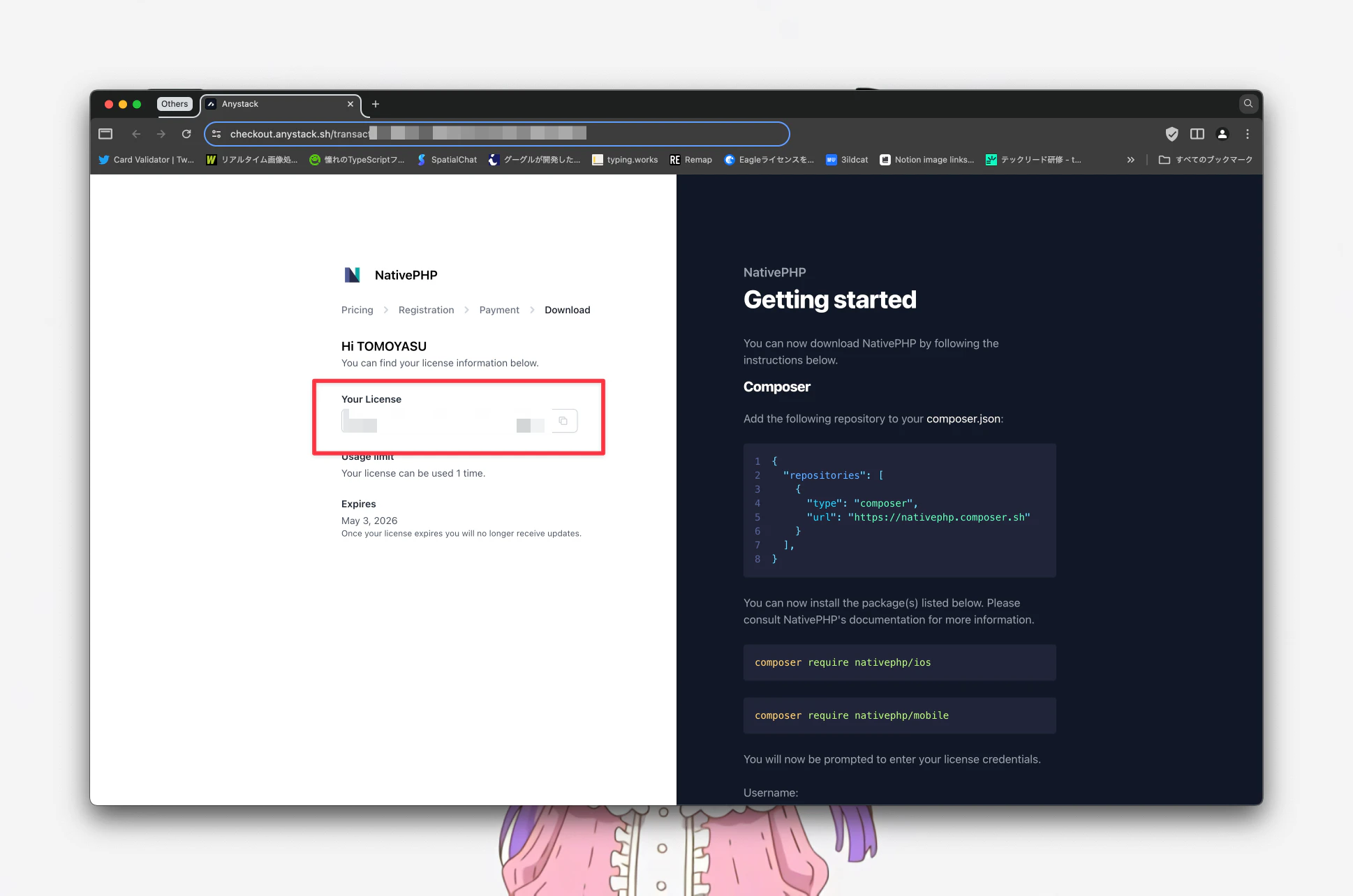Screen dimensions: 1353x896
Task: Go to the Payment step
Action: 499,310
